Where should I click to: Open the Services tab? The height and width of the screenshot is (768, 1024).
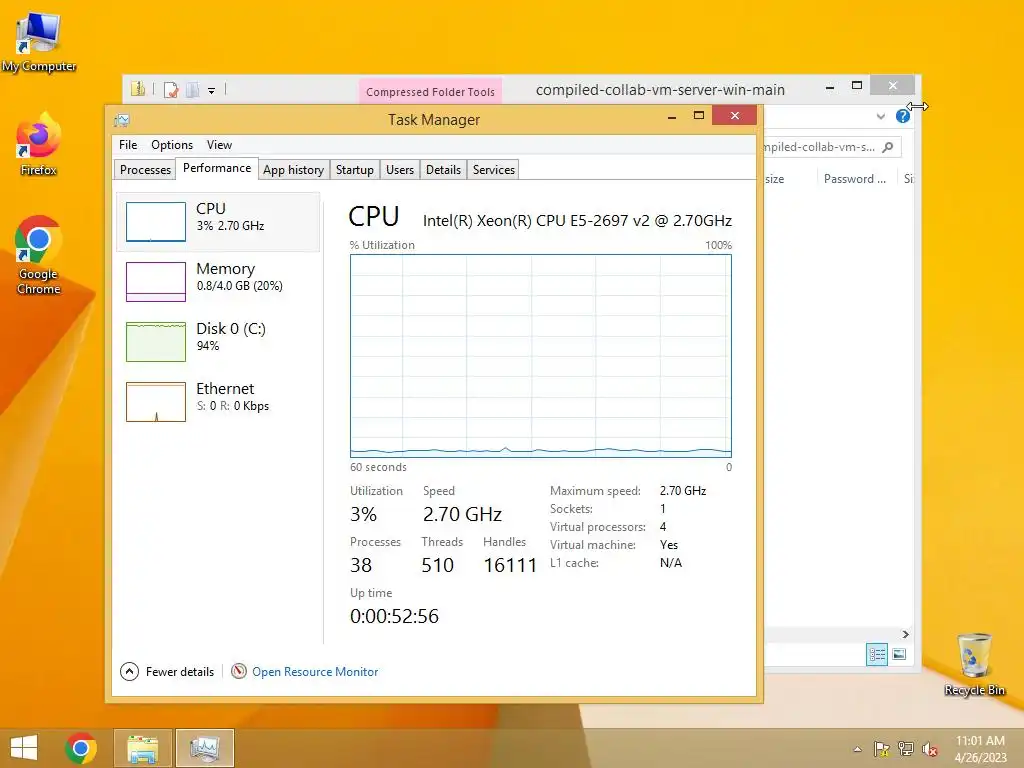pos(494,170)
